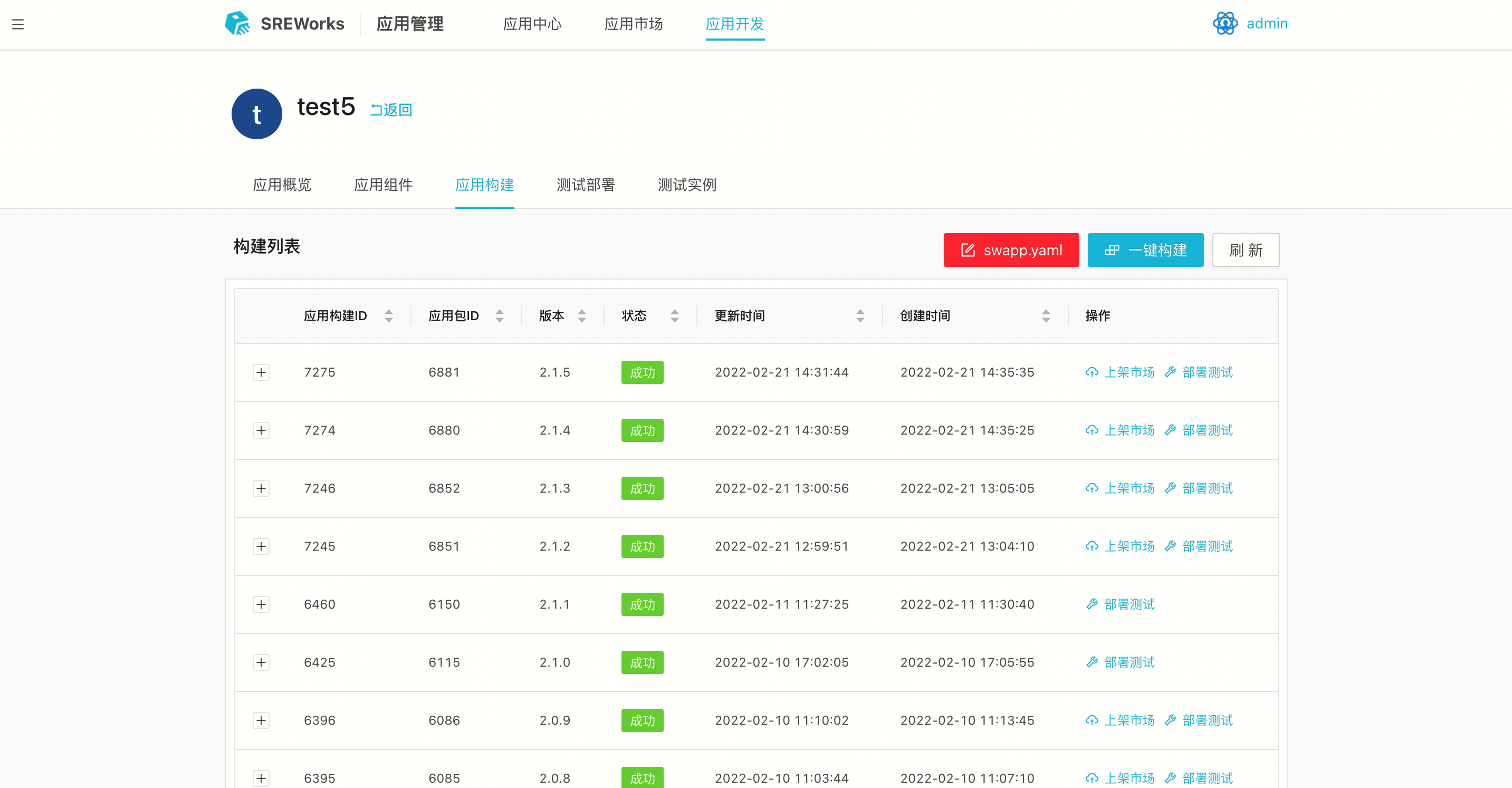Switch to 测试部署 tab
The width and height of the screenshot is (1512, 788).
[585, 185]
